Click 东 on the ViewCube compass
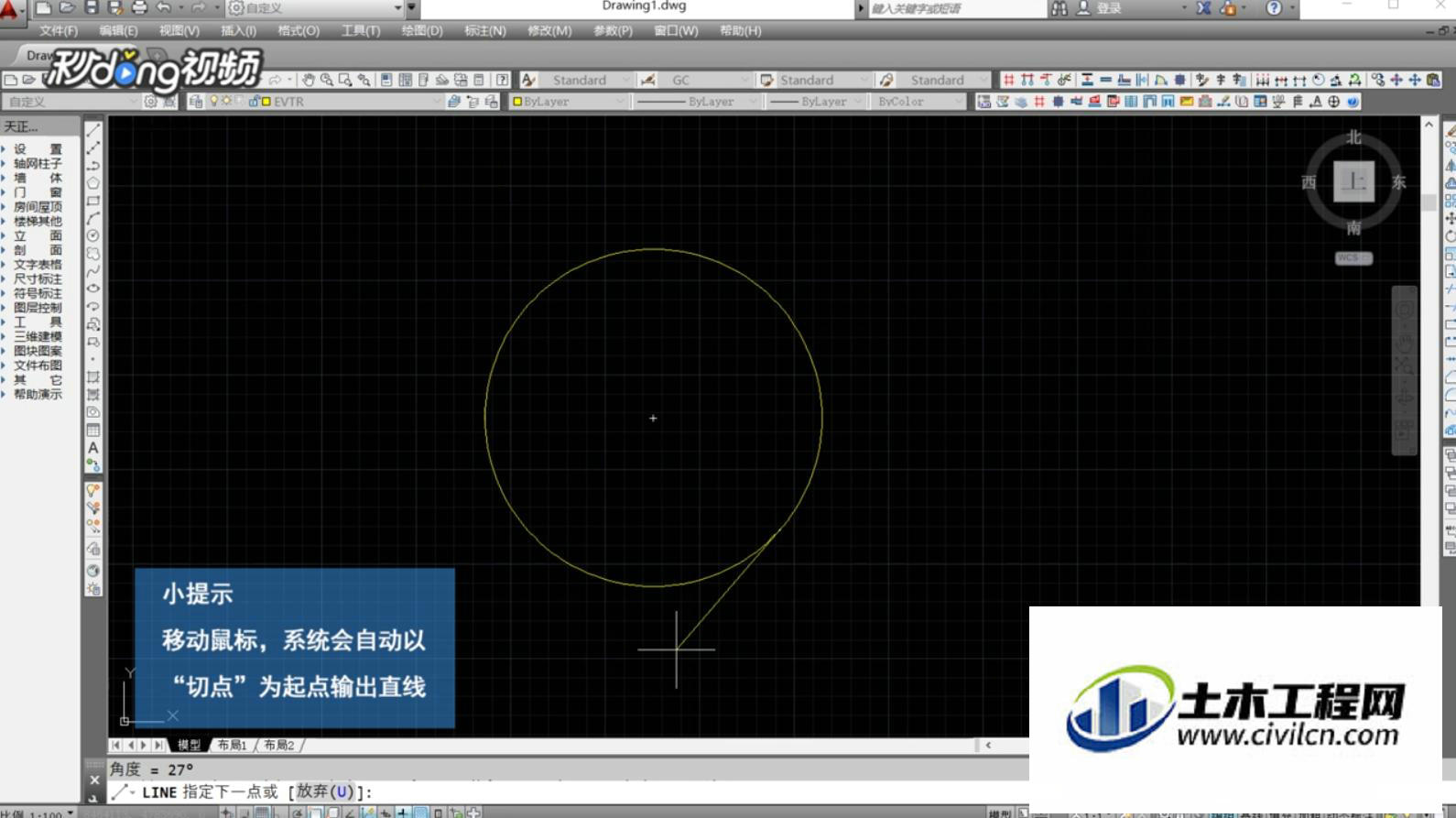Viewport: 1456px width, 818px height. 1398,182
